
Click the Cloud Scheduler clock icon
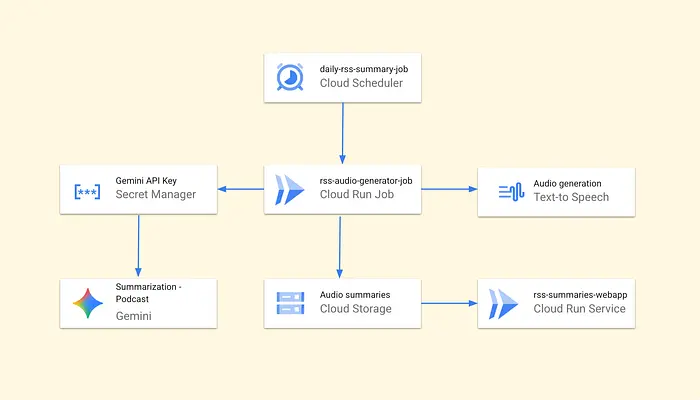[x=291, y=77]
